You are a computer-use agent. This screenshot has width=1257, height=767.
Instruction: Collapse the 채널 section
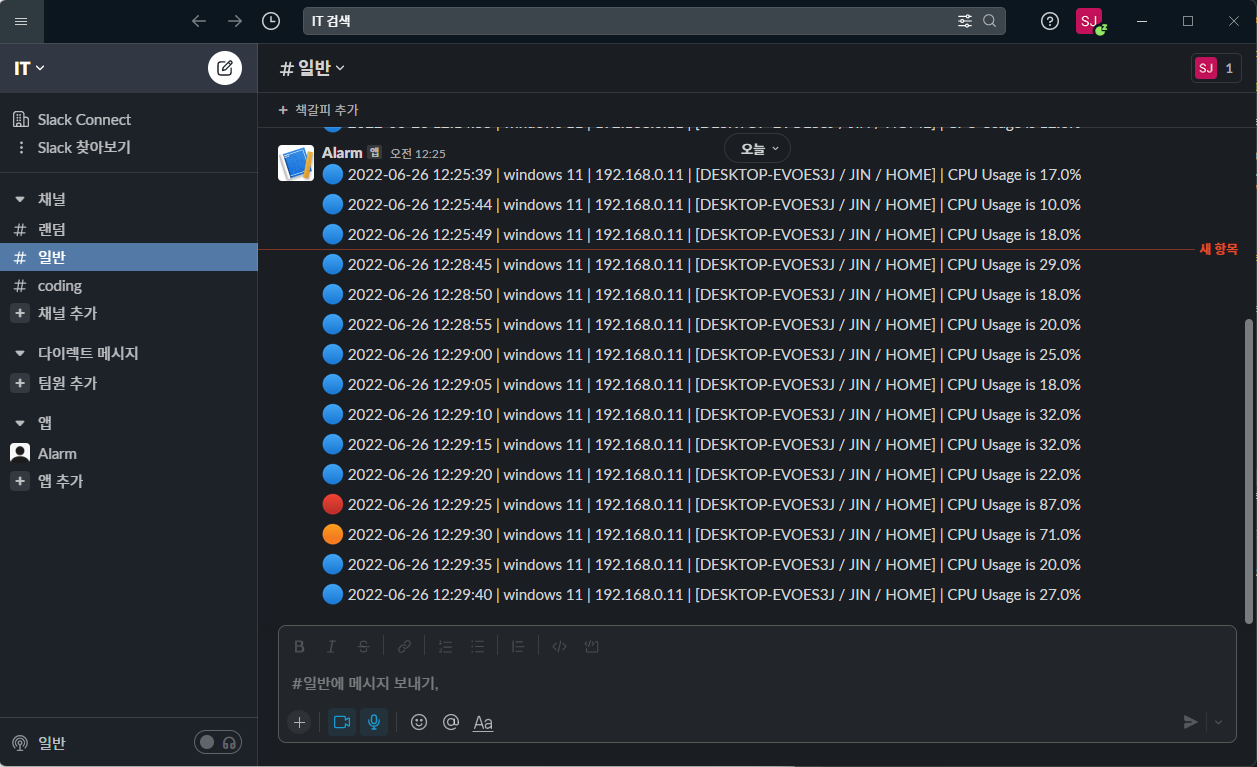20,199
